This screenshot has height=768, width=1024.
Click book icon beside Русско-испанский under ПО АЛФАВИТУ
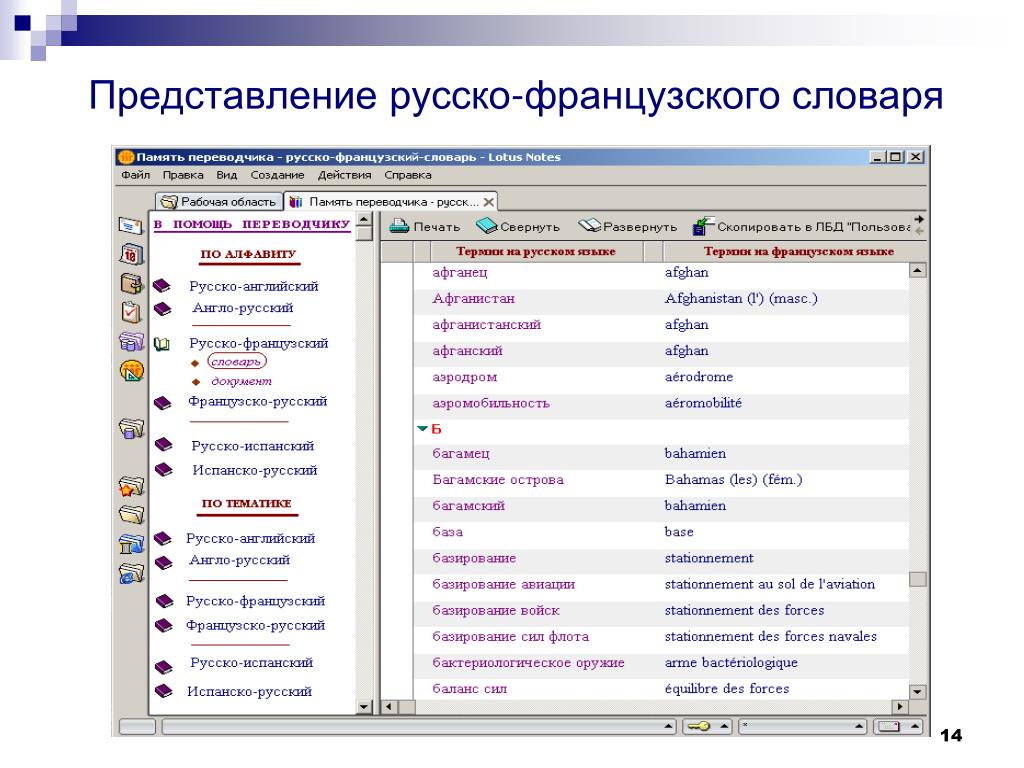click(x=163, y=445)
